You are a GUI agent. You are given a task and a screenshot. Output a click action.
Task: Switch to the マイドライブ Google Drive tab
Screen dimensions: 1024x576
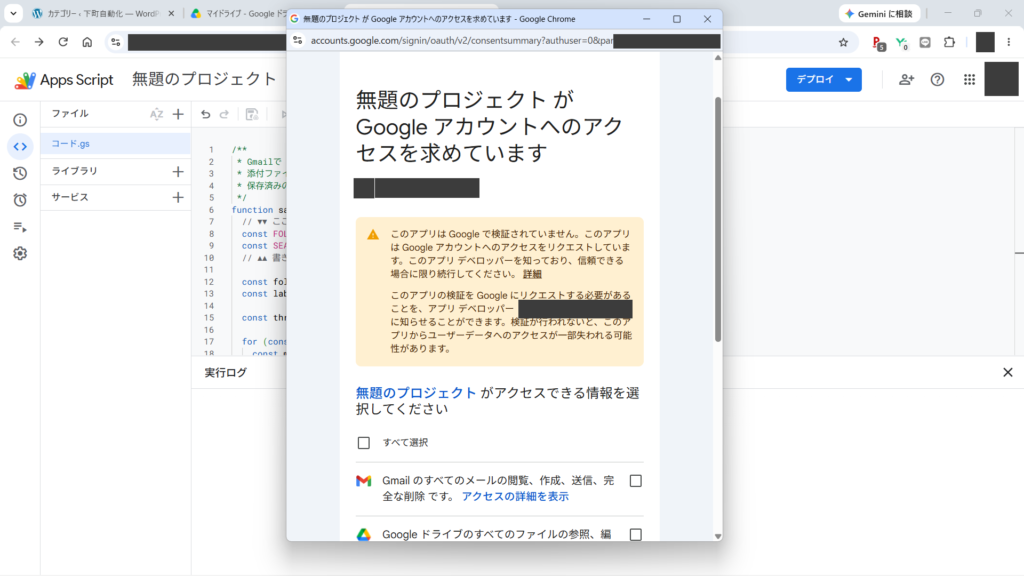[238, 13]
